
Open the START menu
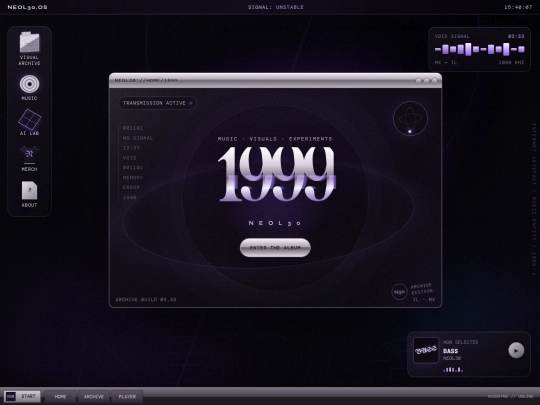[x=22, y=396]
